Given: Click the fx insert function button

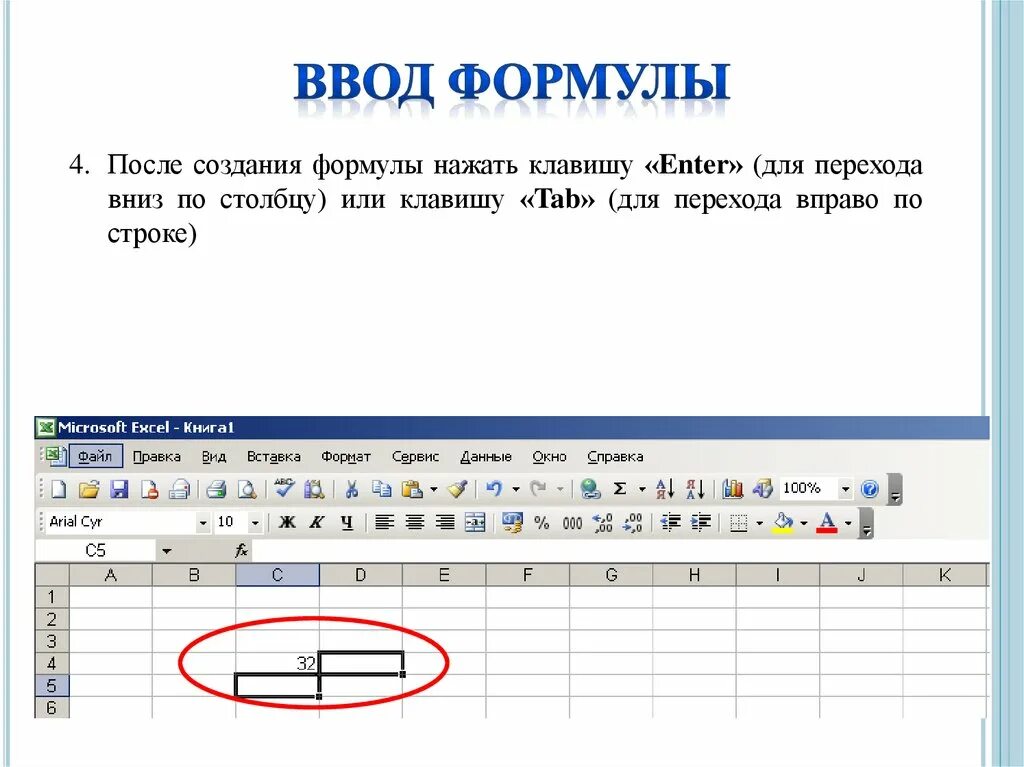Looking at the screenshot, I should coord(241,551).
